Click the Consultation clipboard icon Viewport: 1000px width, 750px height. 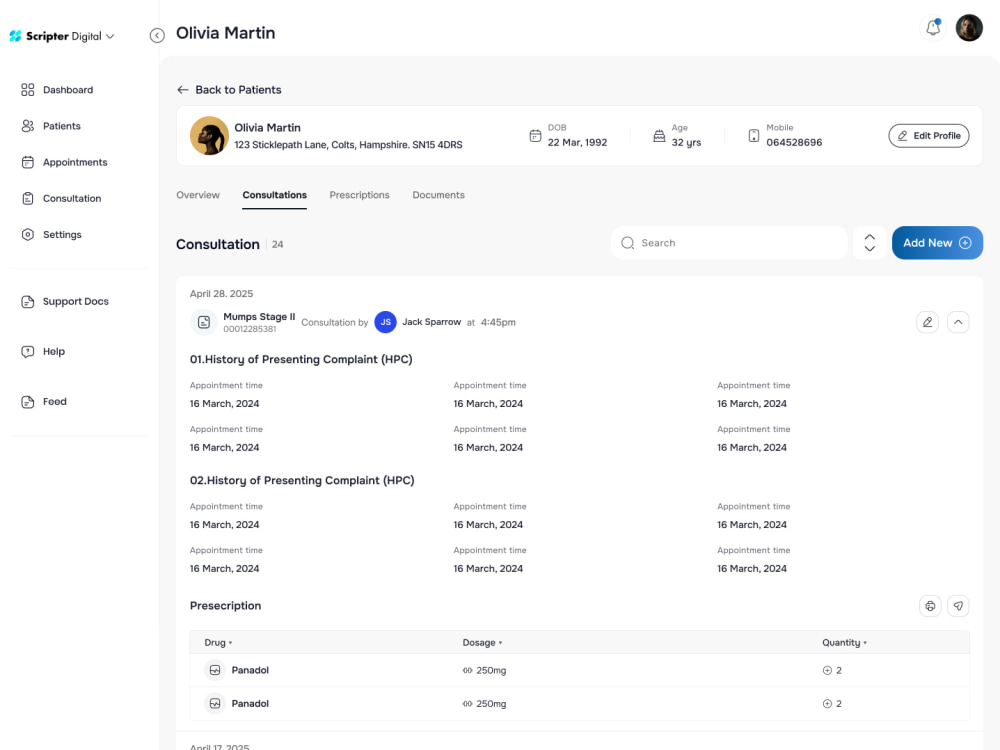pos(27,198)
